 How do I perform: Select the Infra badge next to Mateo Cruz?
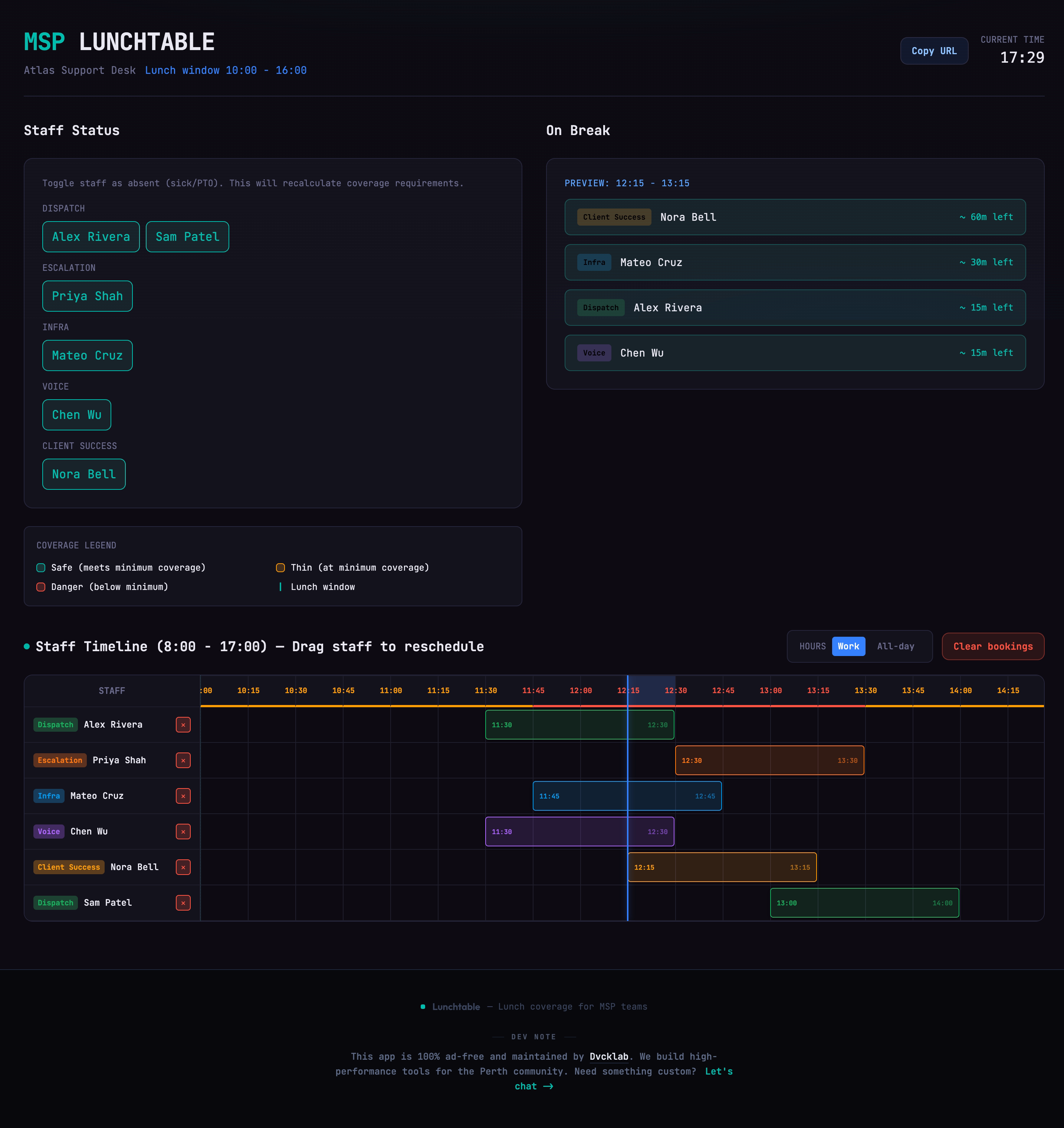(594, 262)
